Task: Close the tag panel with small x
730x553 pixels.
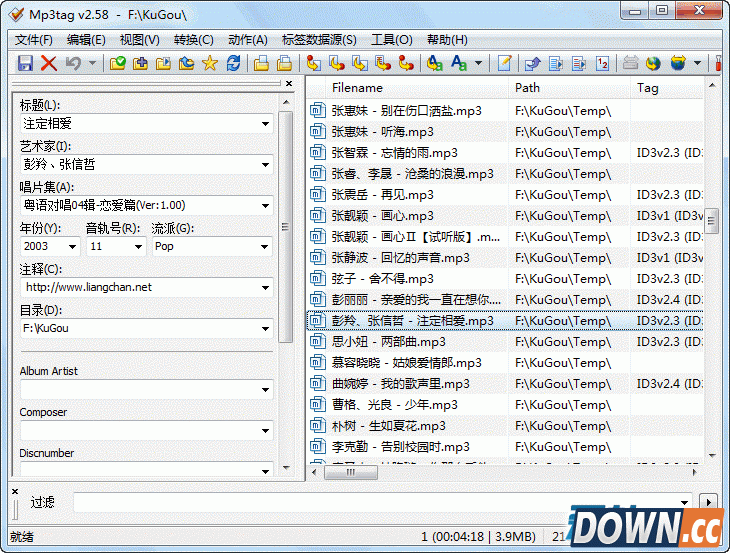Action: point(289,84)
